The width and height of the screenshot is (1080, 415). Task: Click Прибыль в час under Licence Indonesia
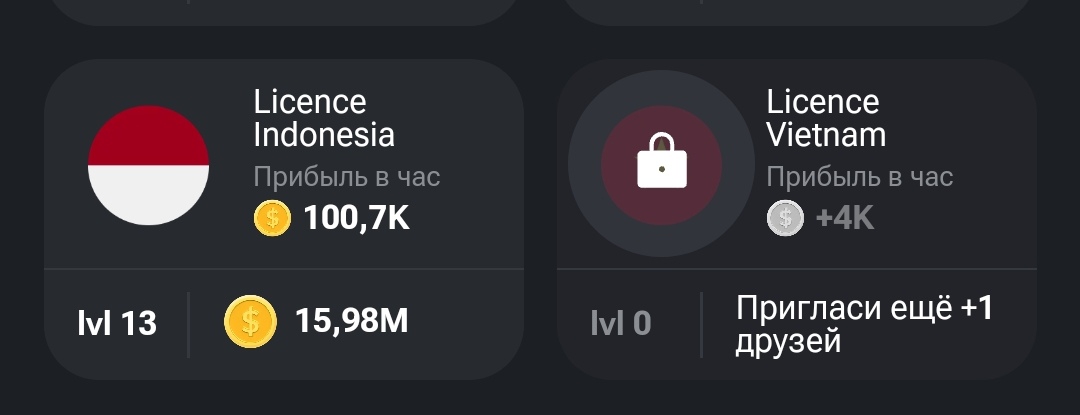(x=346, y=177)
